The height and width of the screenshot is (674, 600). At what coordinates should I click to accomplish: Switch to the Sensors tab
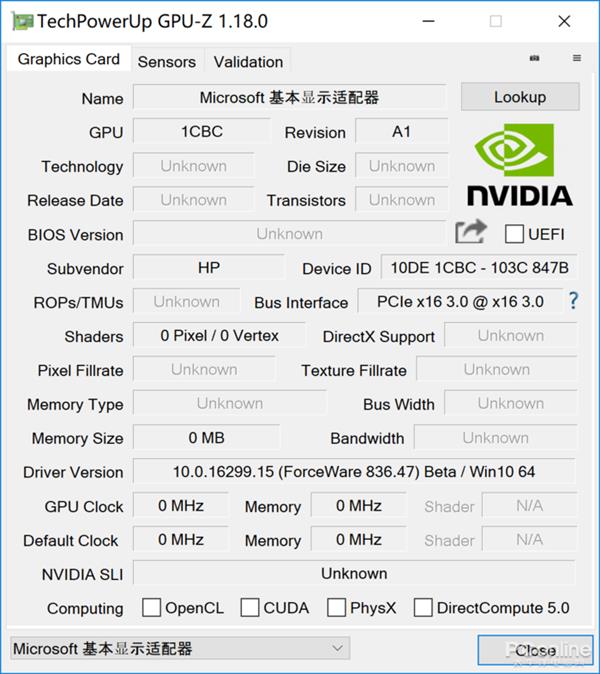tap(167, 62)
